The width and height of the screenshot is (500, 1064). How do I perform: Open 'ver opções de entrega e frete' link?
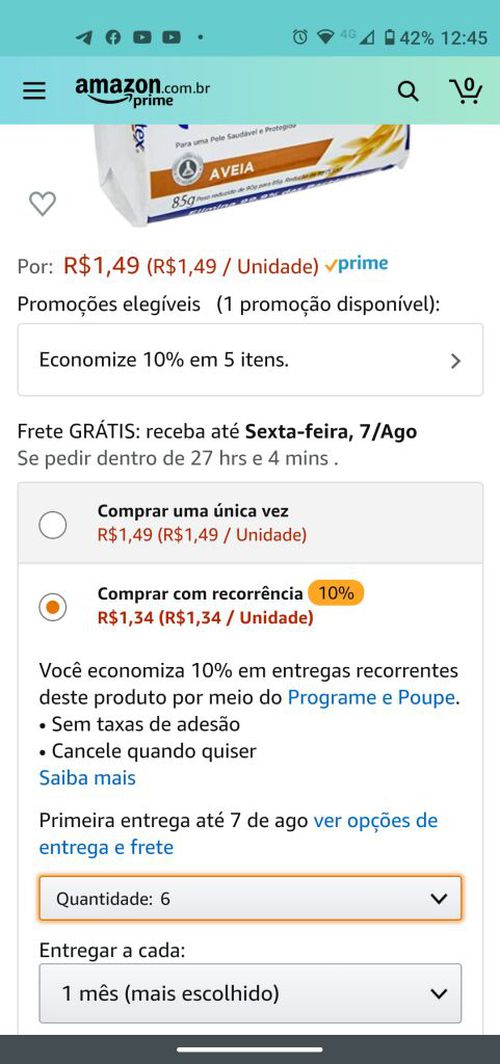(x=238, y=834)
